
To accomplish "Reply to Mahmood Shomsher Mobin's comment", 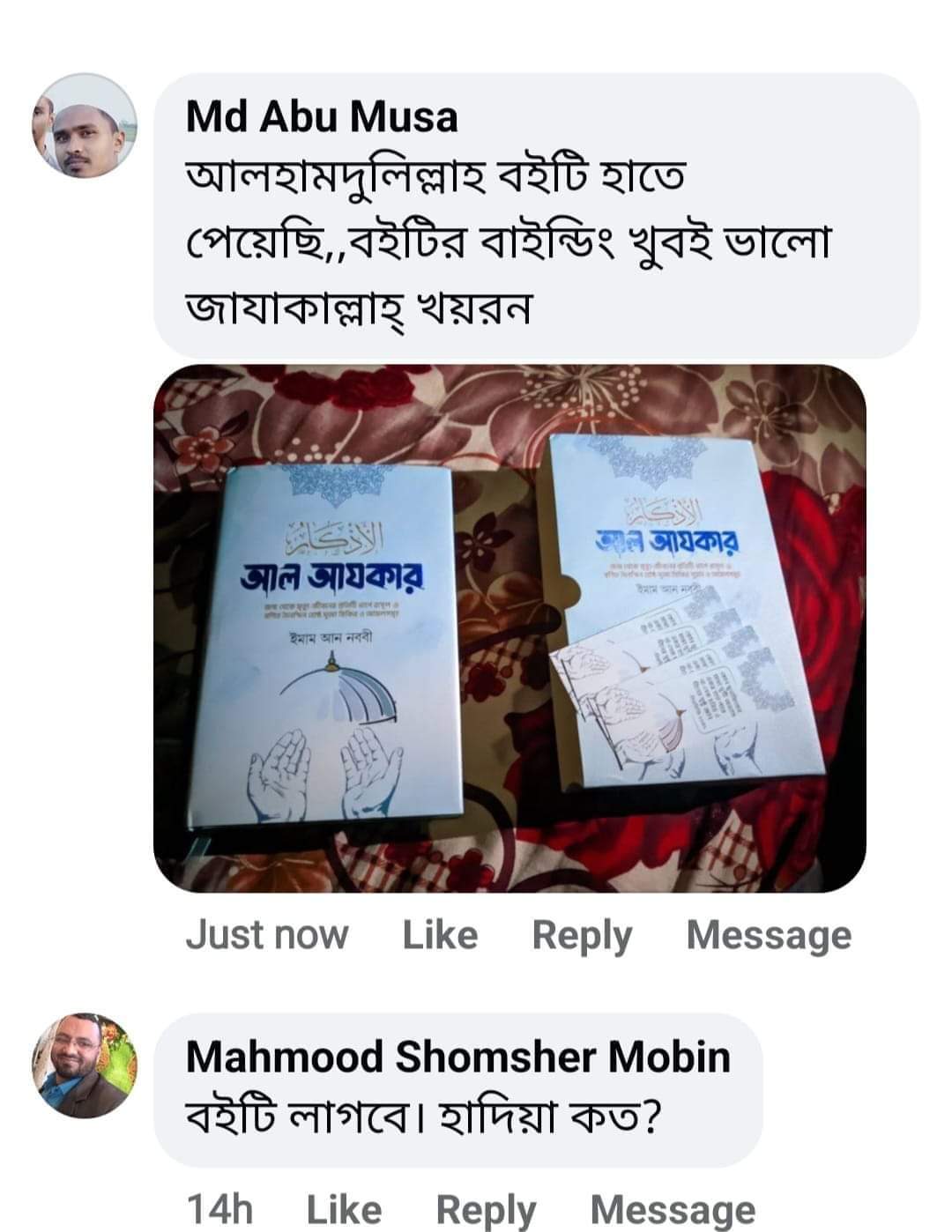I will (486, 1211).
